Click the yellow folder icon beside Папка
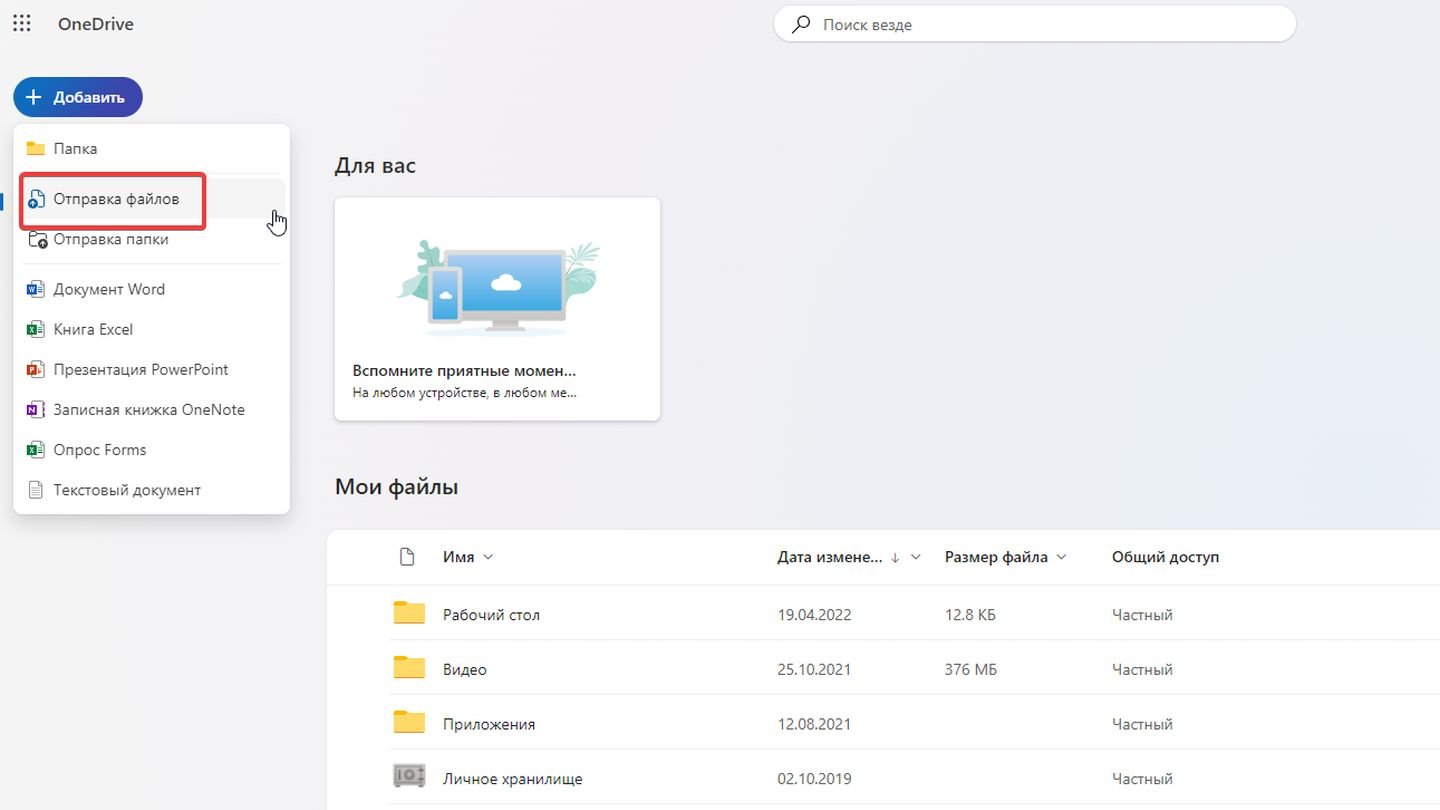 tap(36, 148)
